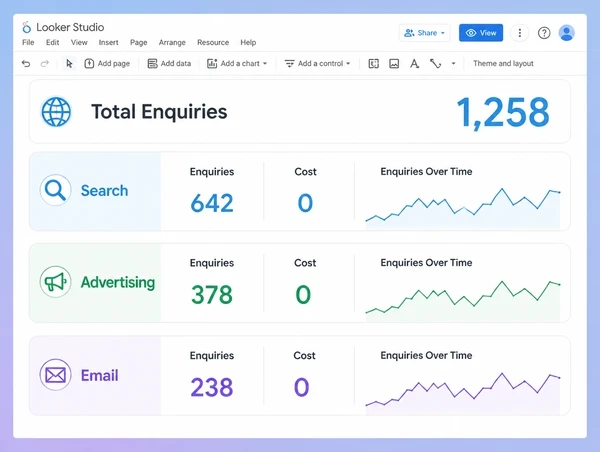Screen dimensions: 600x452
Task: Open the File menu
Action: 28,42
